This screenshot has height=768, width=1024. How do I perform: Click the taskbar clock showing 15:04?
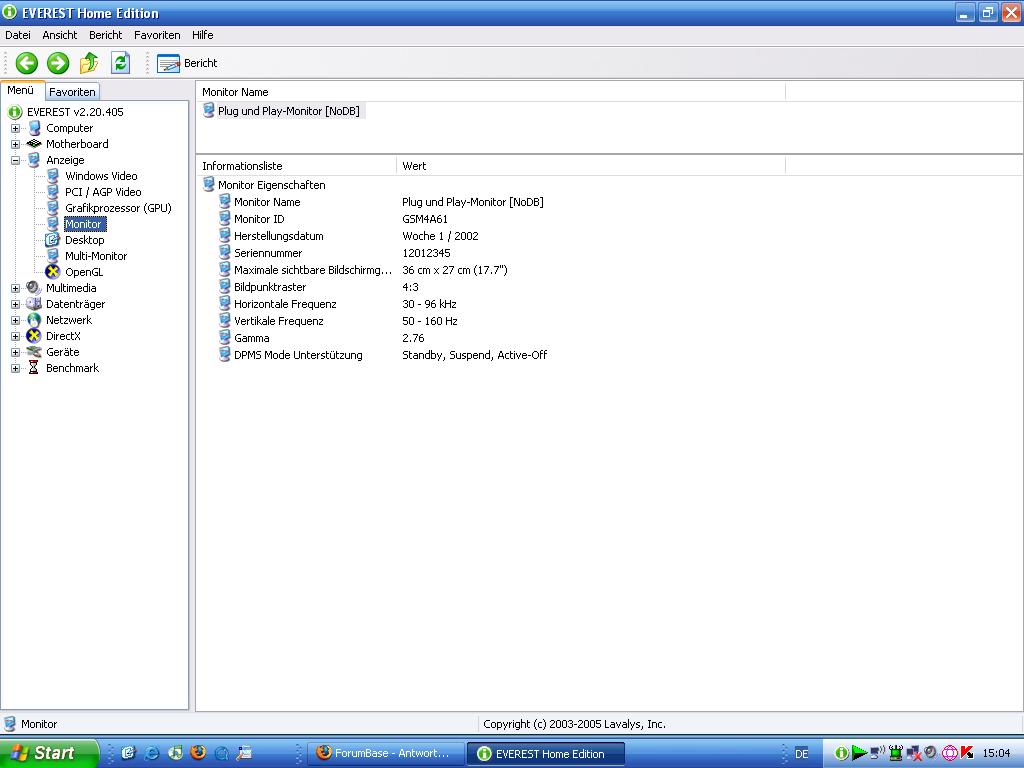pyautogui.click(x=996, y=754)
